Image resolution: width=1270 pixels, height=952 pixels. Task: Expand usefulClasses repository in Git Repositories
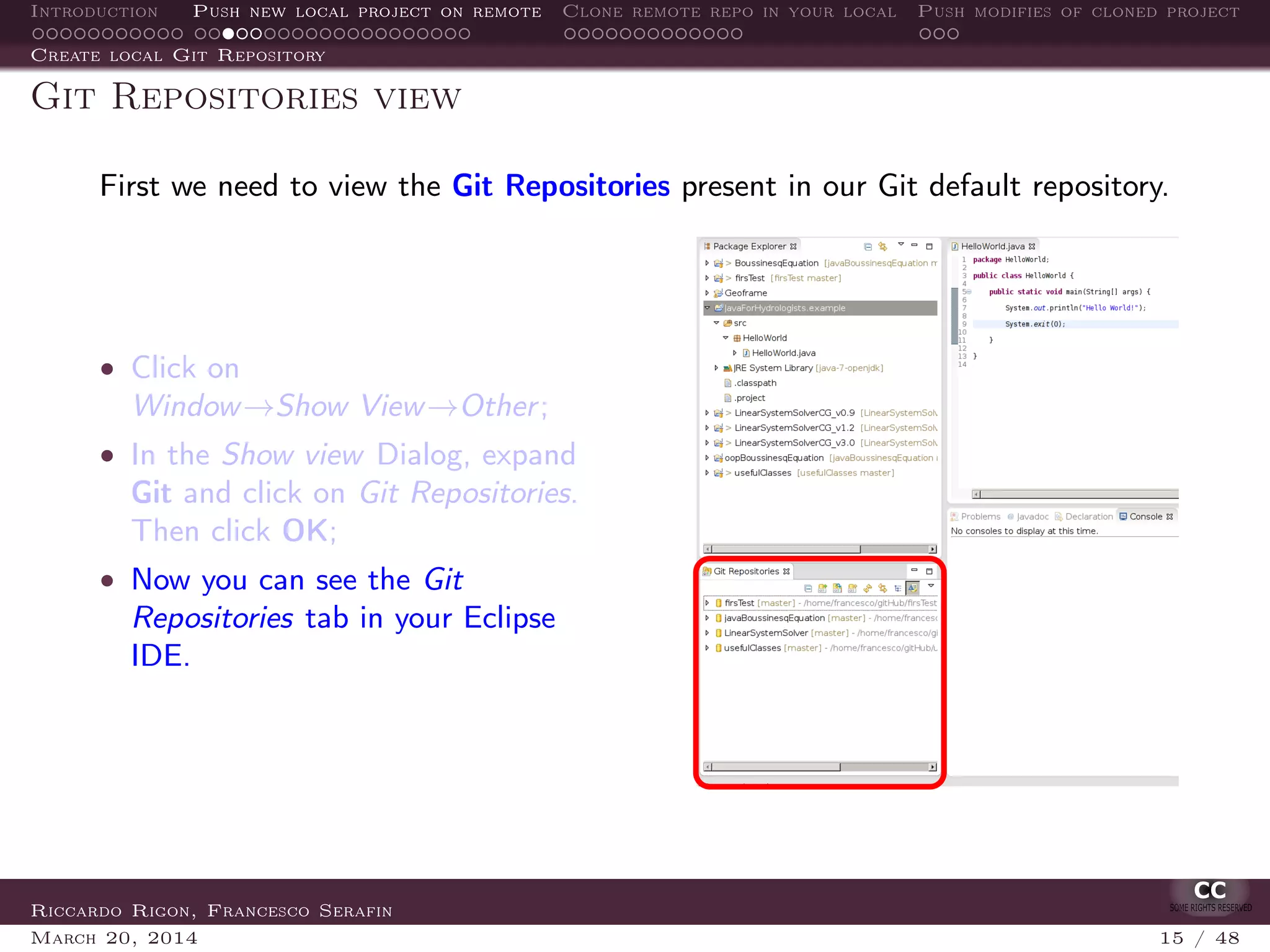(x=707, y=648)
